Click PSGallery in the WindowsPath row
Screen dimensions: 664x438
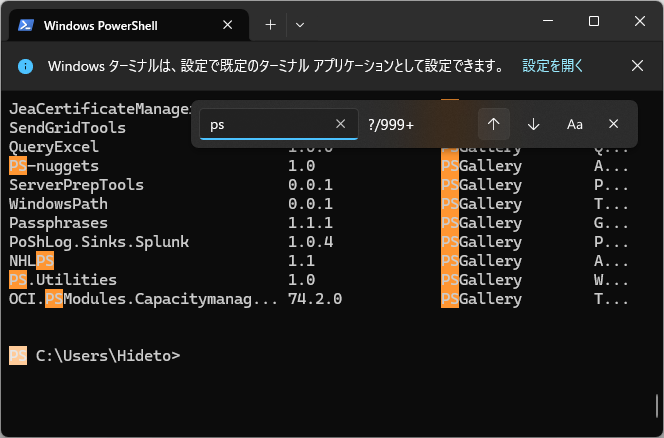pos(481,204)
